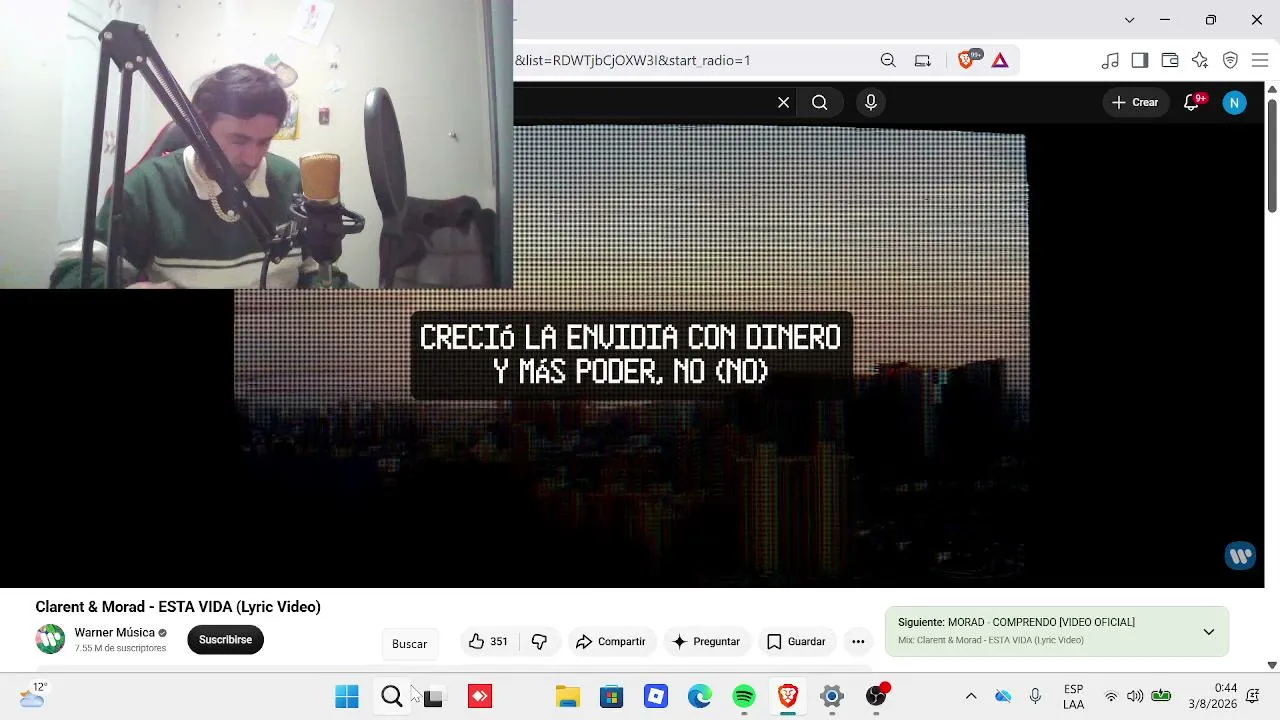Click the lyric video player area

[630, 355]
